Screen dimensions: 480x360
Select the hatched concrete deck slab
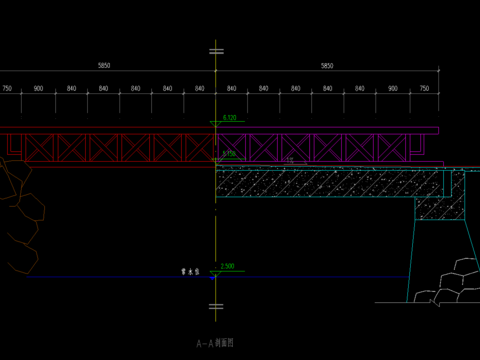point(330,184)
